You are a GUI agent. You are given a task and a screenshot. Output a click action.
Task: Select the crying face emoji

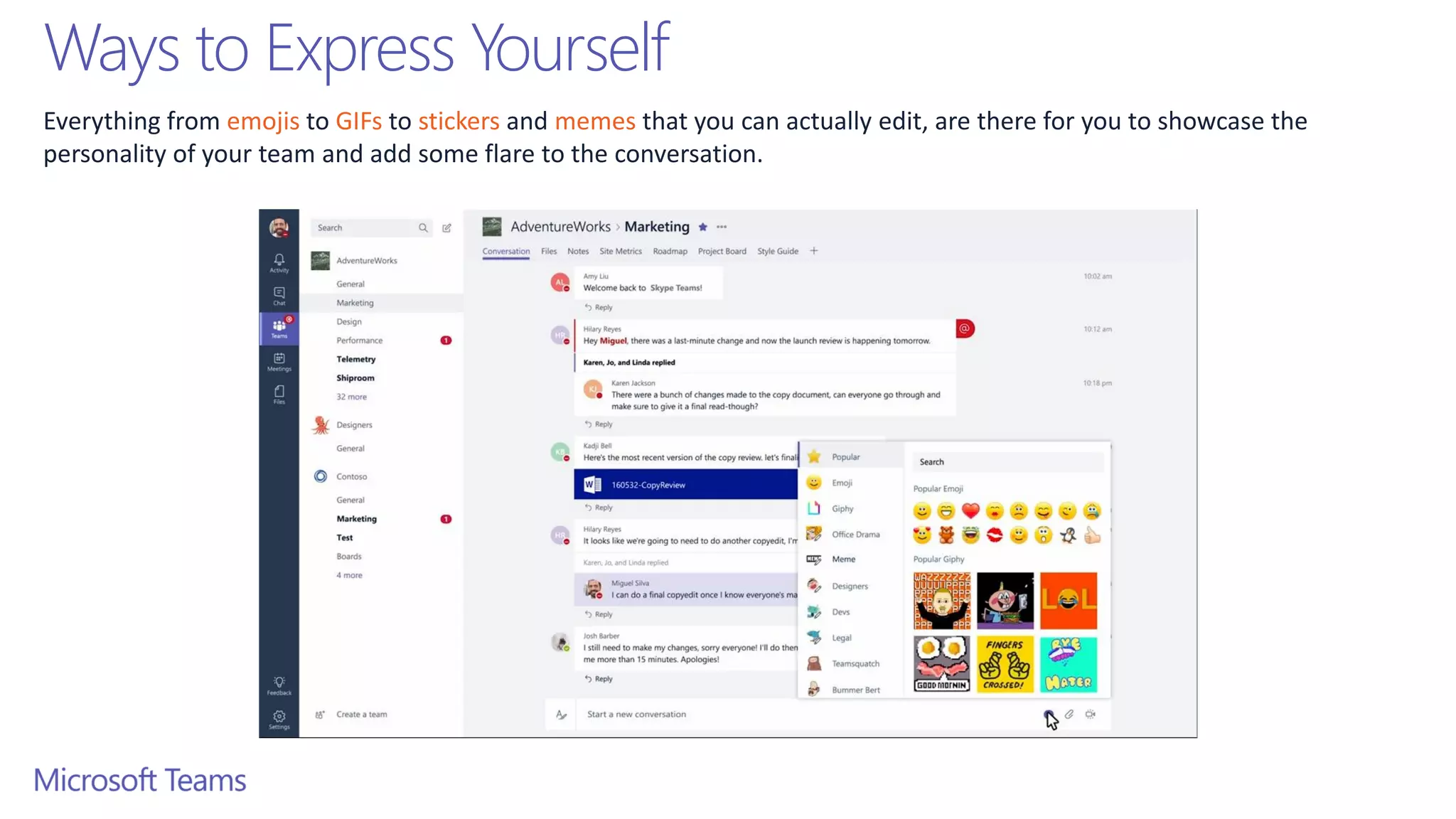coord(1092,510)
